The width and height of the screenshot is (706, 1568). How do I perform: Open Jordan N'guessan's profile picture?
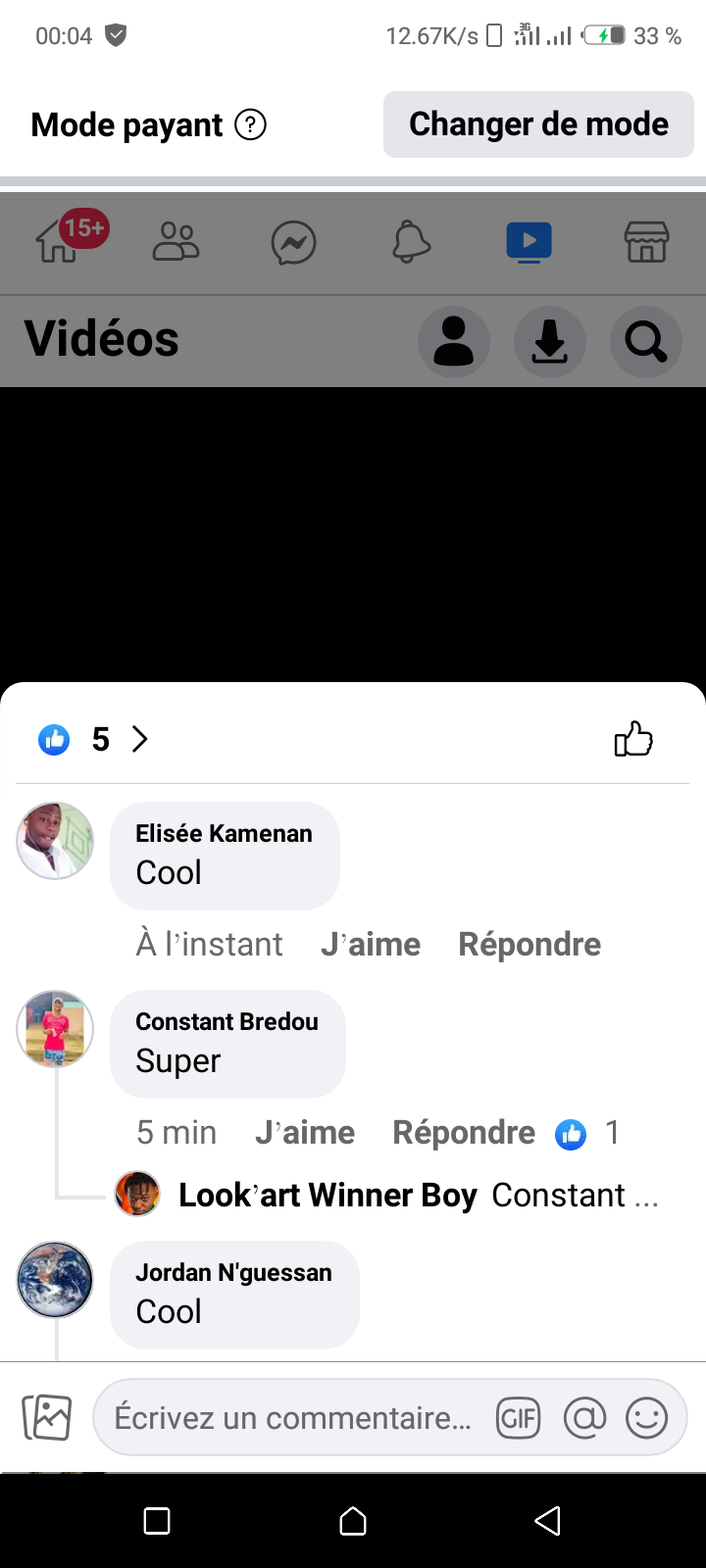pos(55,1280)
